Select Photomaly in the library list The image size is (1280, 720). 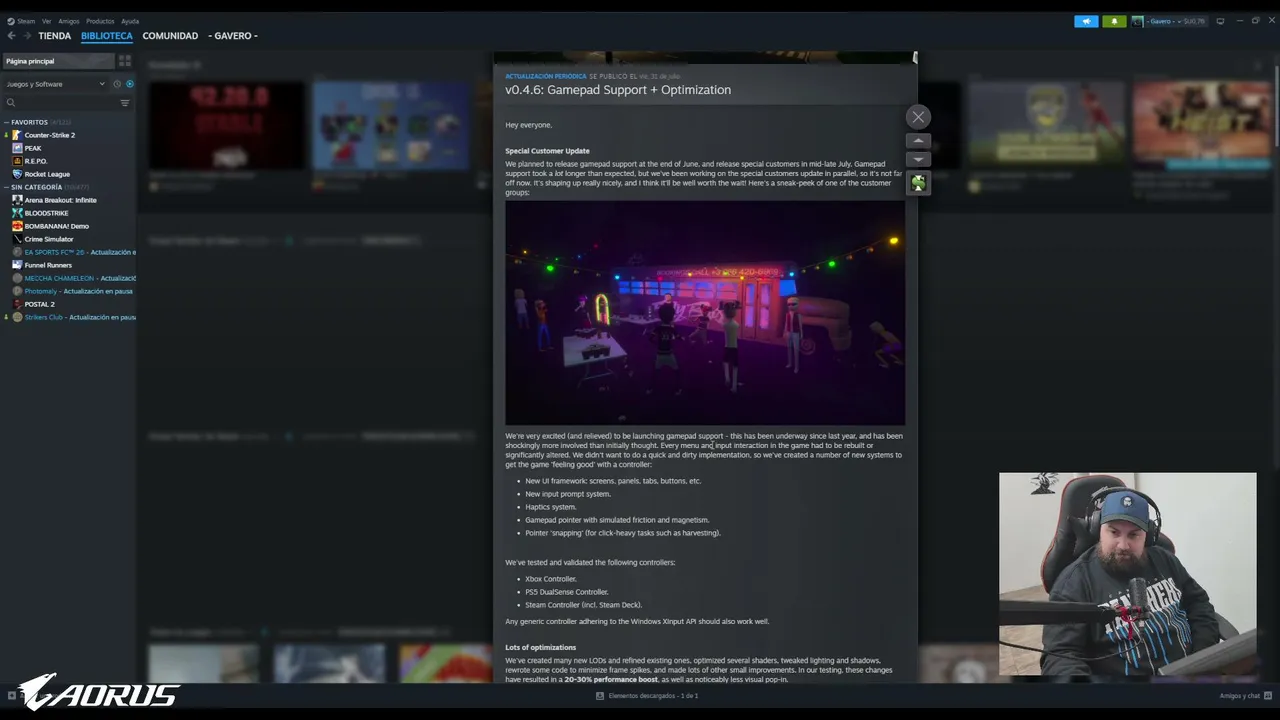(72, 291)
